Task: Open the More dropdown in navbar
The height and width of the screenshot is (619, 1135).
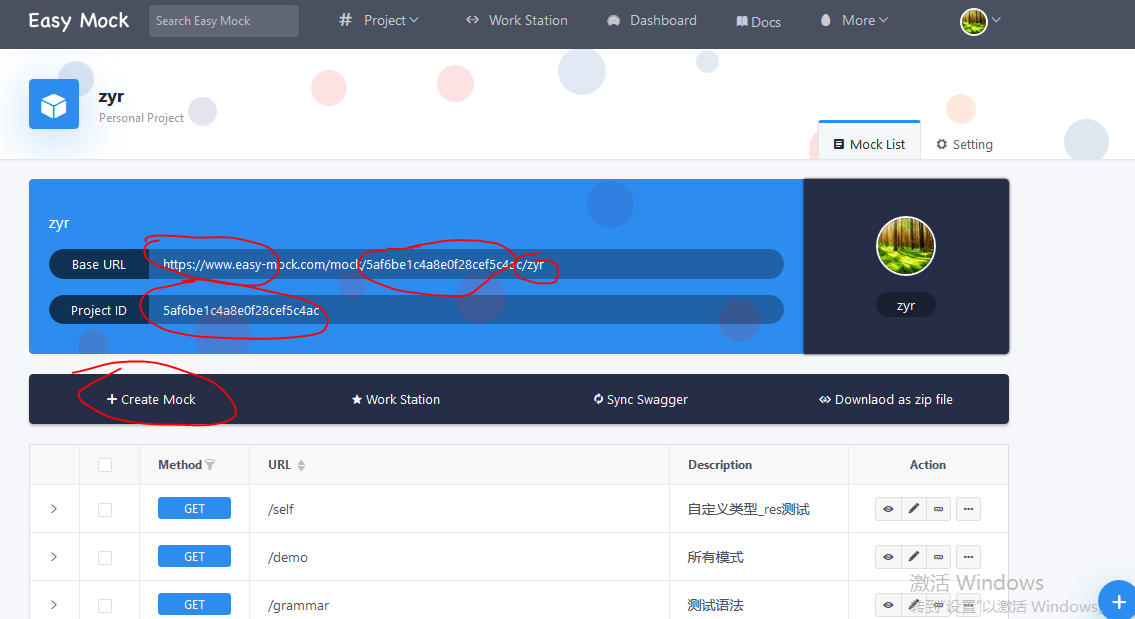Action: [x=853, y=19]
